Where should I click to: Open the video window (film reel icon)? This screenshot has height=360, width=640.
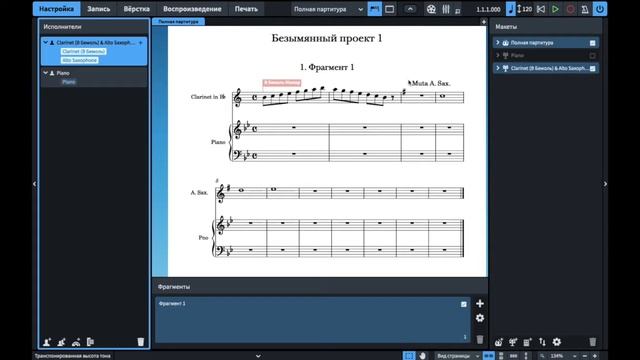click(431, 9)
